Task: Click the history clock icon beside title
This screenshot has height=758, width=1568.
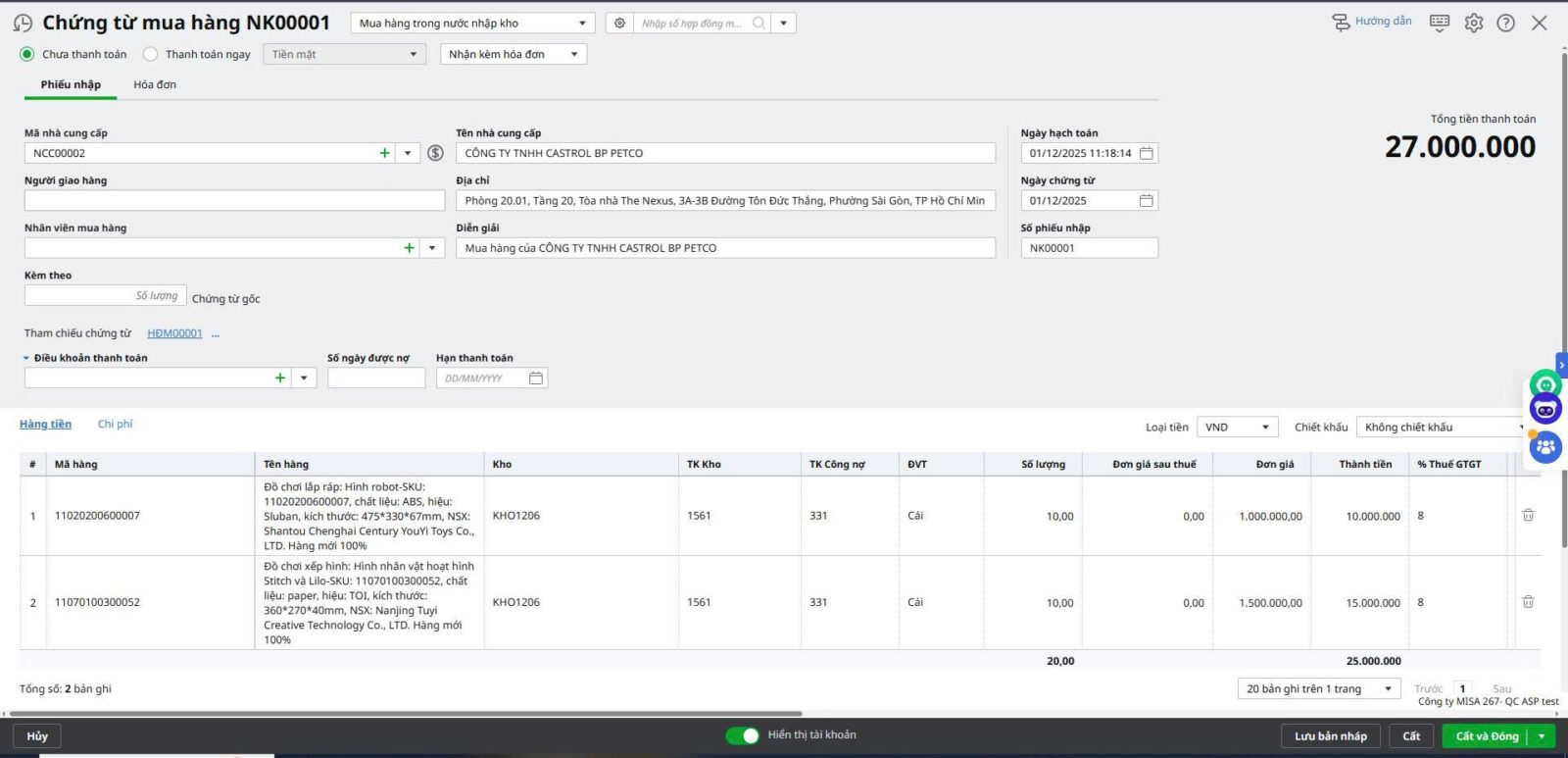Action: coord(23,23)
